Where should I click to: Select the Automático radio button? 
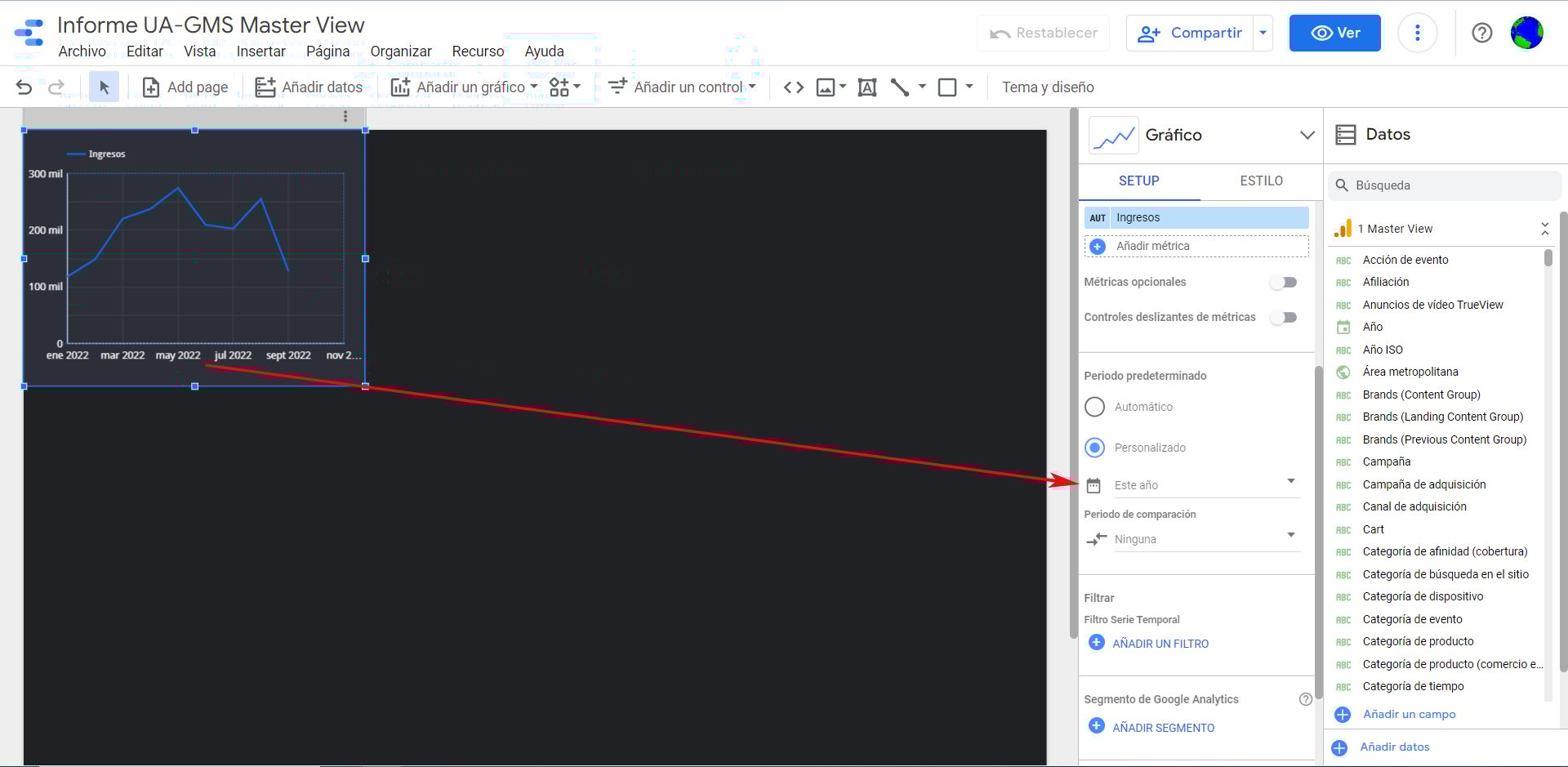coord(1094,407)
